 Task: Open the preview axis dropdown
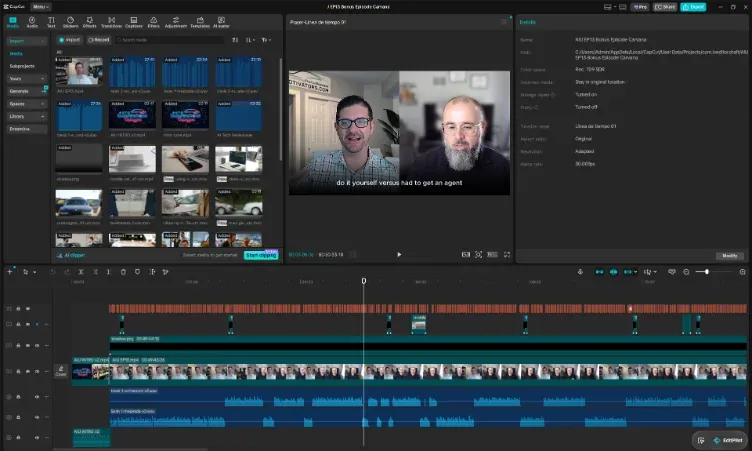[650, 272]
